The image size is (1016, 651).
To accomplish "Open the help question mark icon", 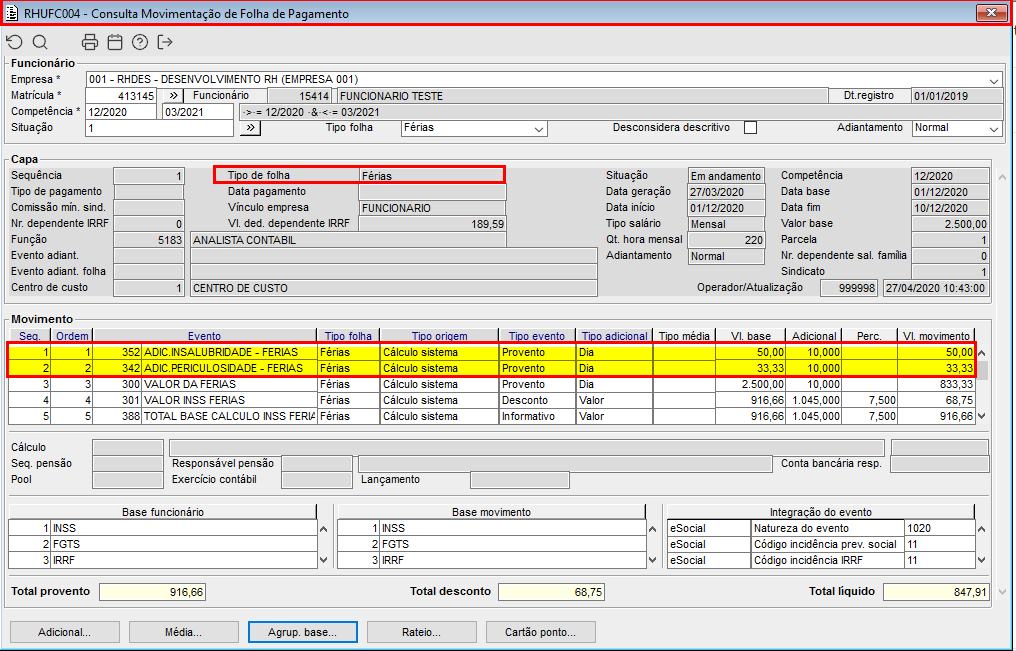I will (140, 42).
